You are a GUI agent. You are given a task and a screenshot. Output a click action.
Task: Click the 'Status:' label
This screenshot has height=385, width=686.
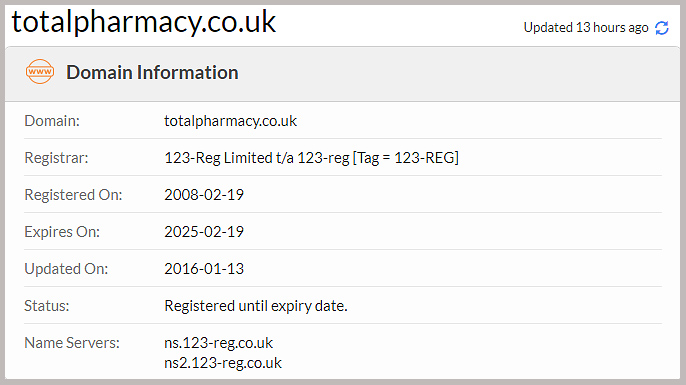pyautogui.click(x=46, y=306)
